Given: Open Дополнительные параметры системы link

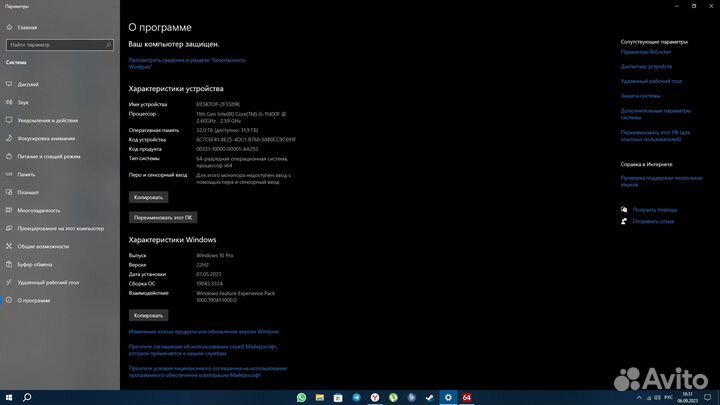Looking at the screenshot, I should pos(656,114).
